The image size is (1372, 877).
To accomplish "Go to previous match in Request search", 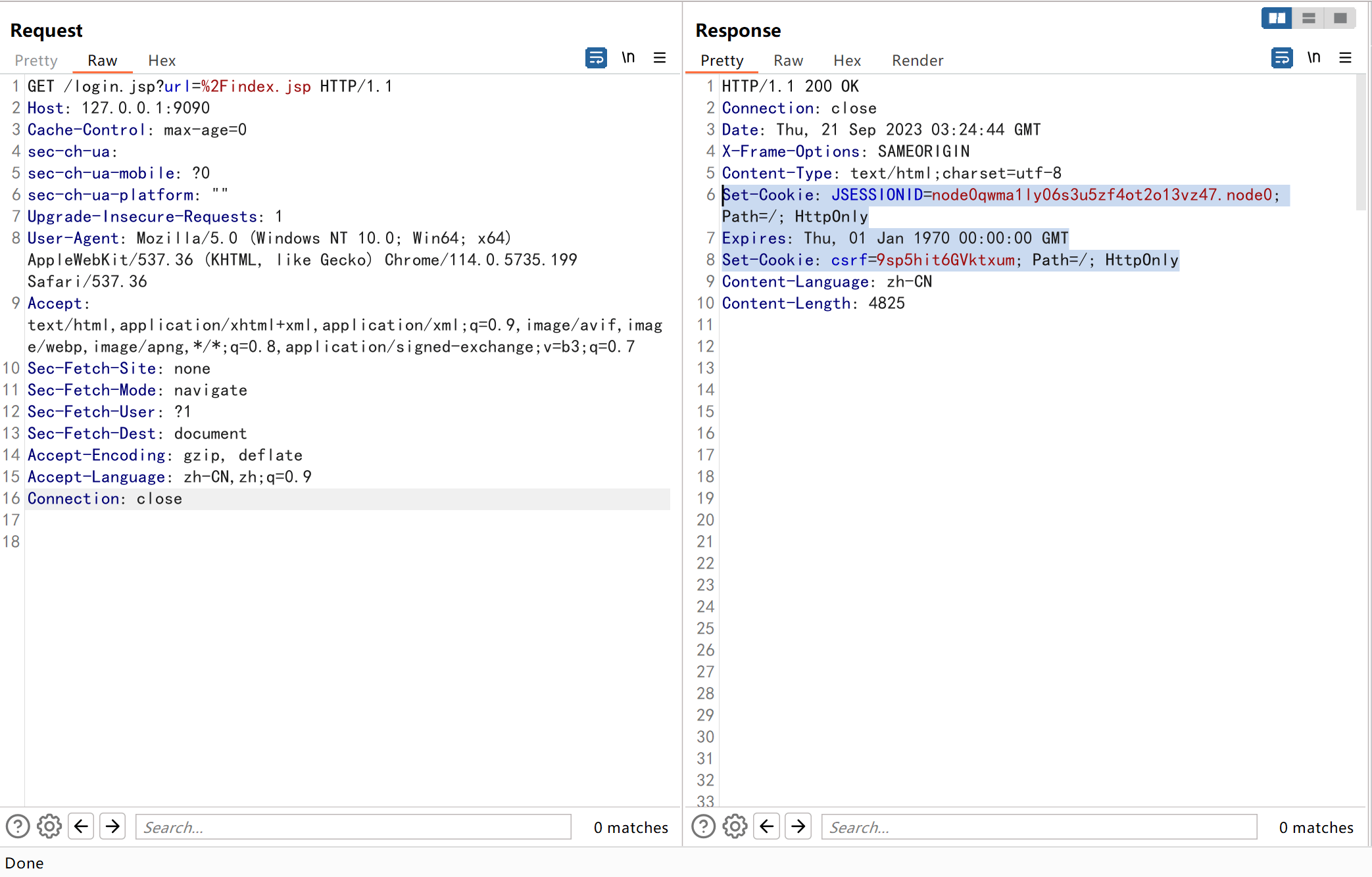I will (x=82, y=826).
